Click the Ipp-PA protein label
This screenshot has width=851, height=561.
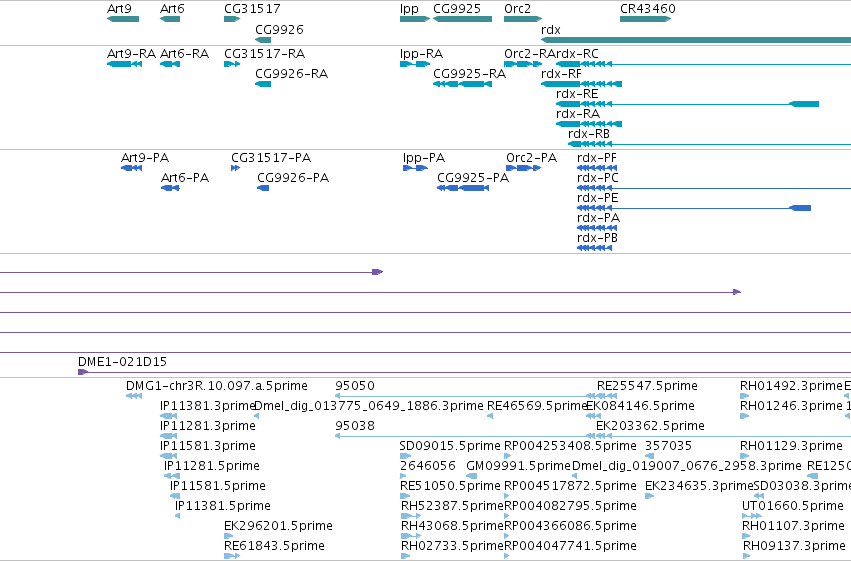coord(424,158)
